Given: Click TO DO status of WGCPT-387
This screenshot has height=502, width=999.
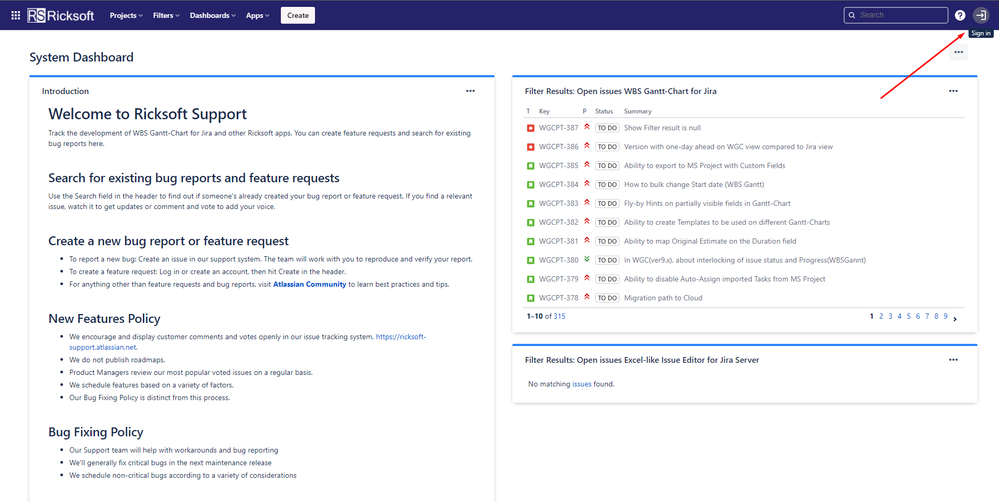Looking at the screenshot, I should (607, 128).
